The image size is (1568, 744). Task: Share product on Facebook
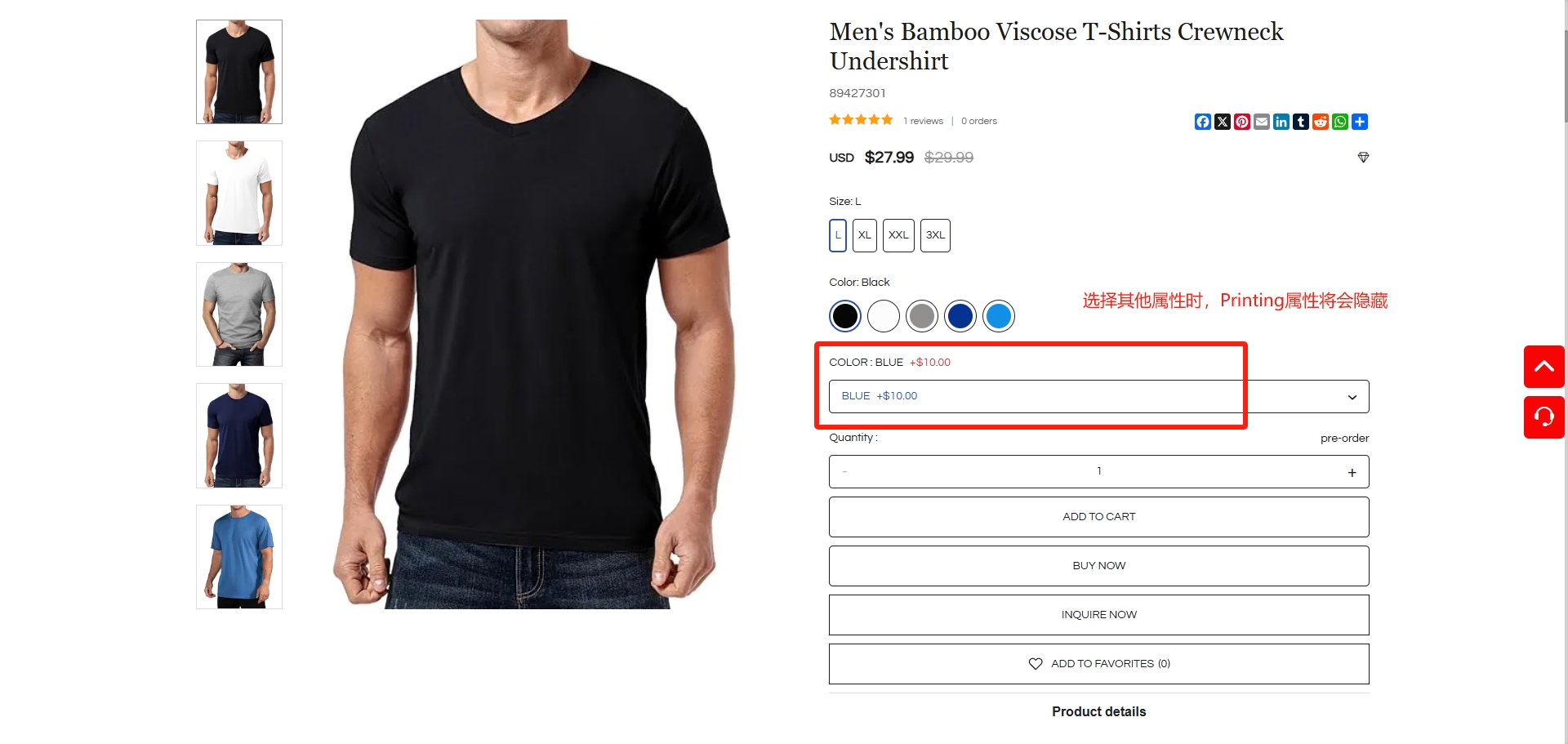(x=1202, y=122)
